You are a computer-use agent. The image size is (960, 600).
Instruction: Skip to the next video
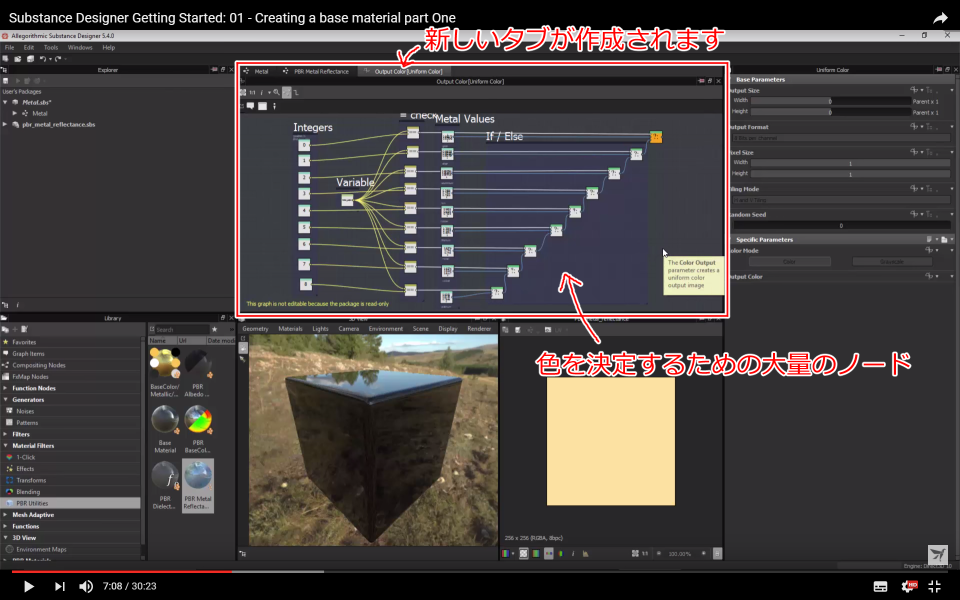59,586
